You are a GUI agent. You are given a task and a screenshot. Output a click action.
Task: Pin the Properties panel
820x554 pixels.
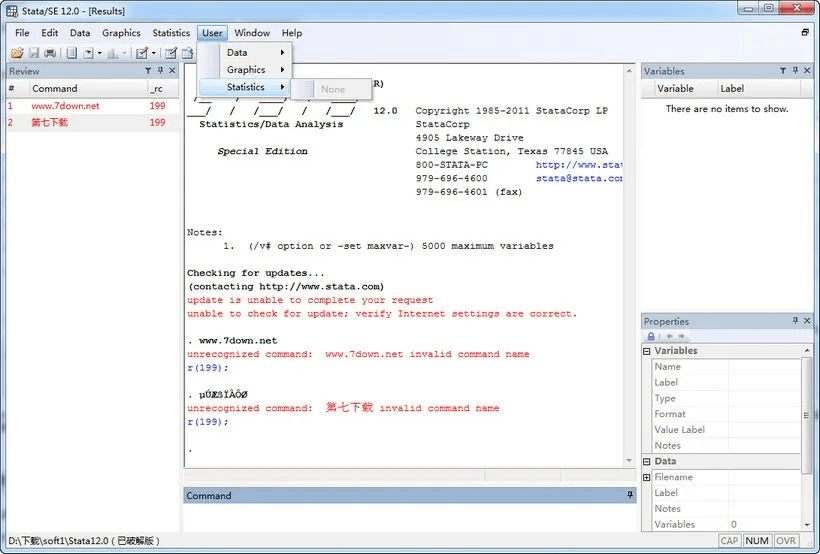(x=795, y=321)
